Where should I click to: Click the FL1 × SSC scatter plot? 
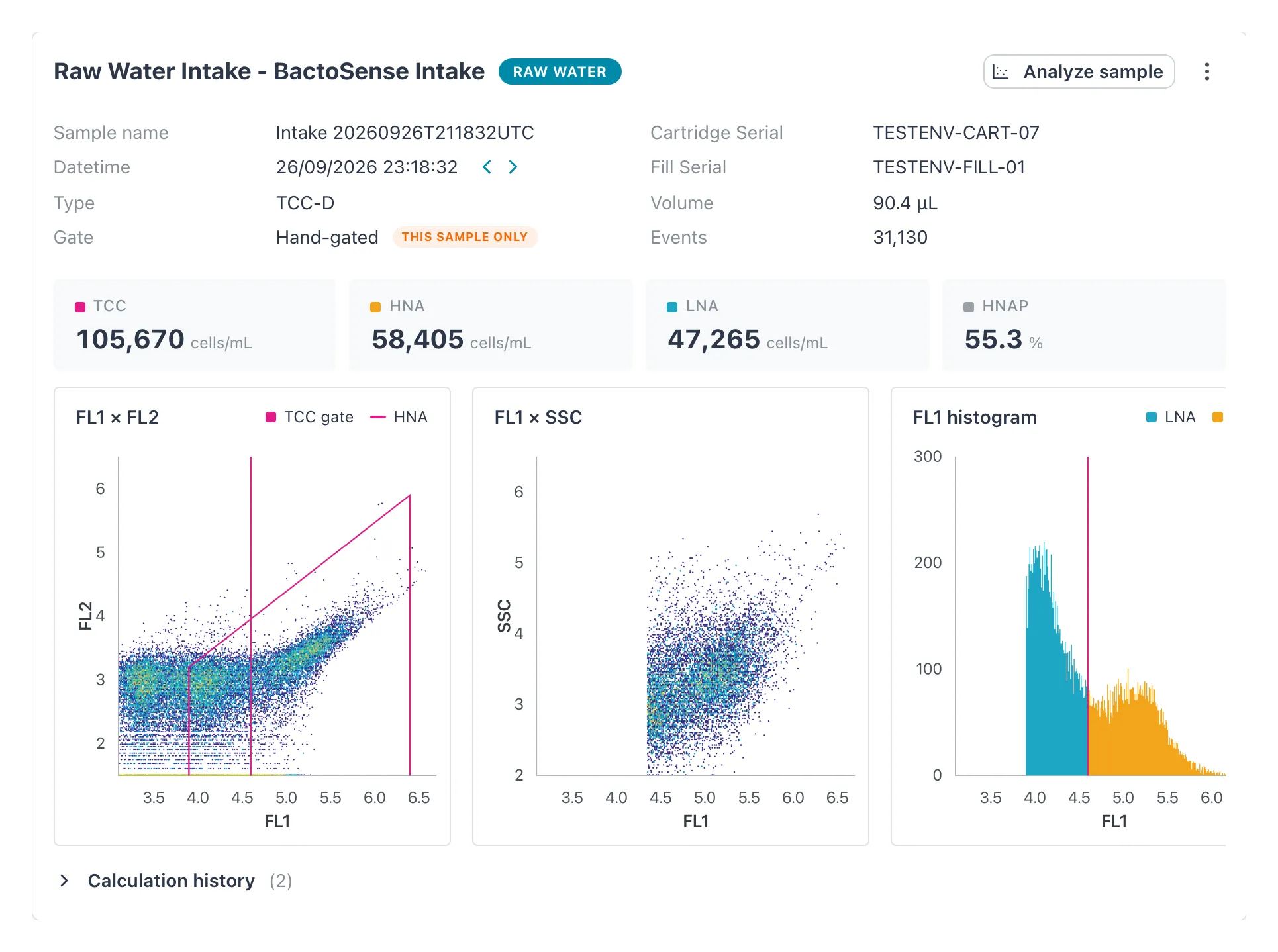pos(695,616)
